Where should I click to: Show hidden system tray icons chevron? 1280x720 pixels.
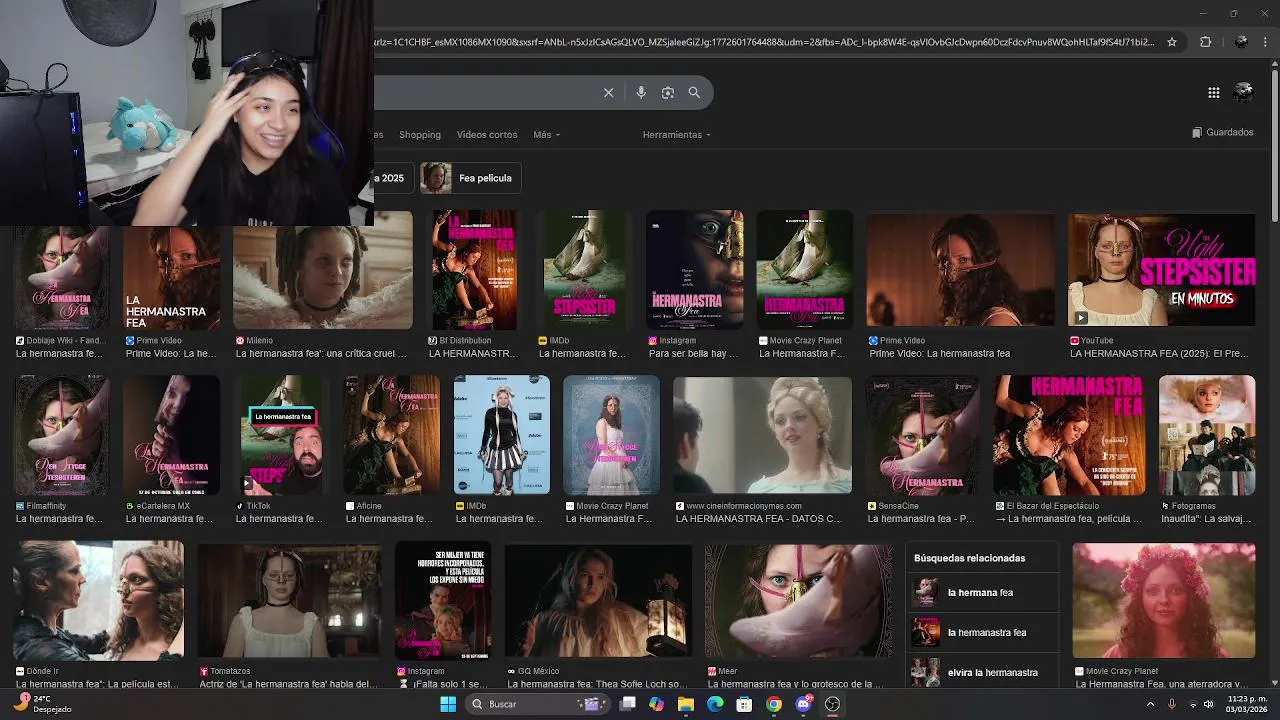1149,704
